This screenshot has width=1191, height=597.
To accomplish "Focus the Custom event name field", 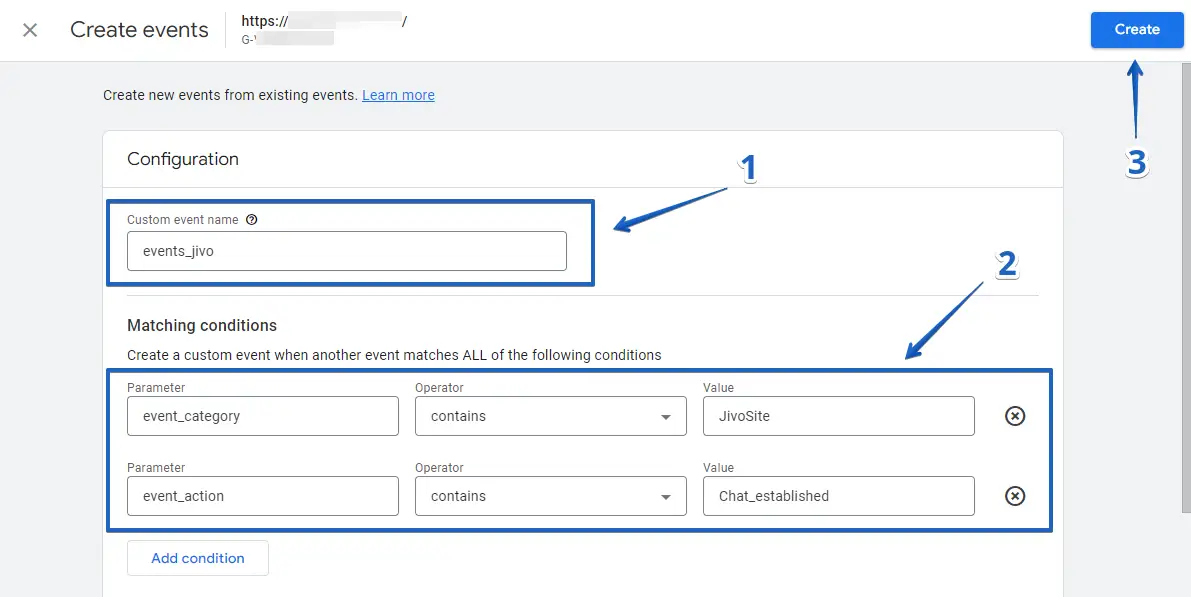I will pyautogui.click(x=346, y=251).
